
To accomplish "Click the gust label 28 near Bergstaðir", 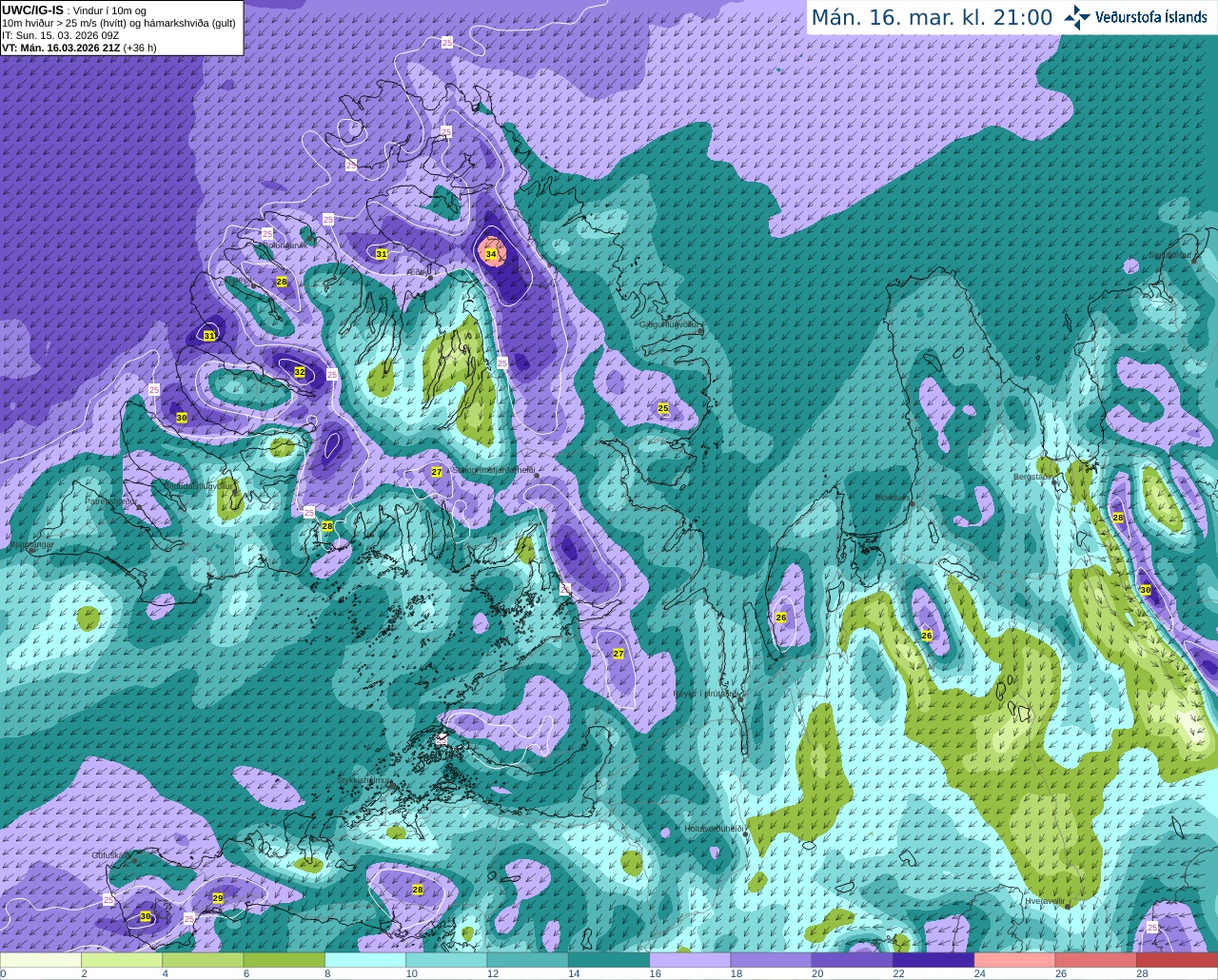I will click(1119, 518).
